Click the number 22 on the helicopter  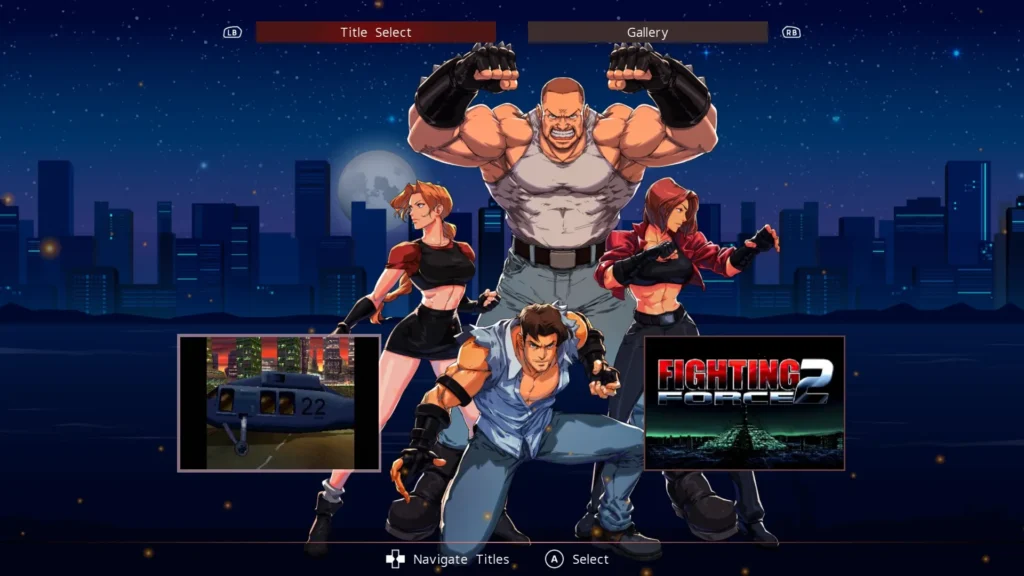click(313, 405)
